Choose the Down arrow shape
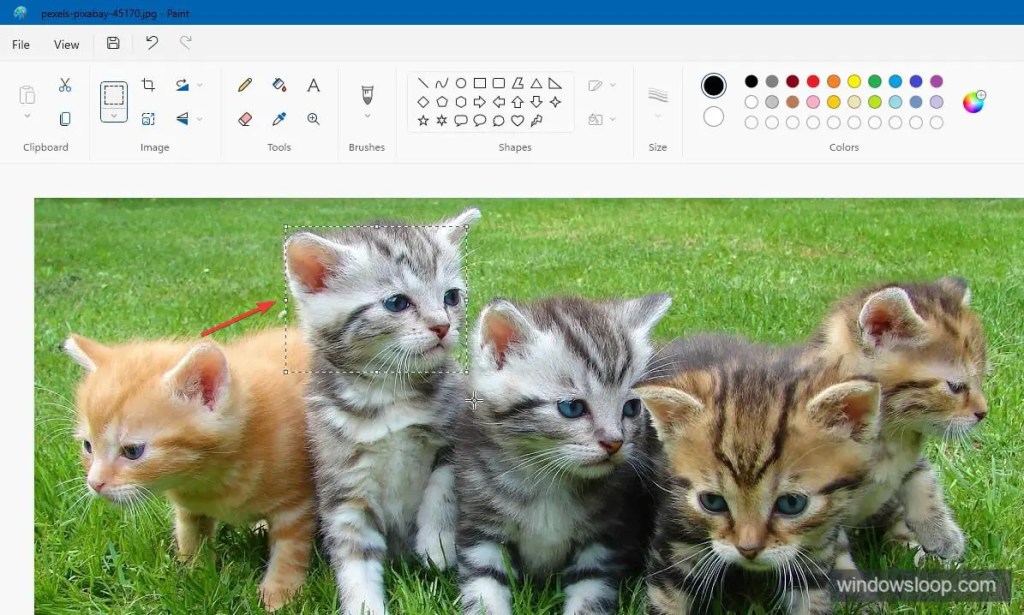Viewport: 1024px width, 615px height. [x=536, y=102]
